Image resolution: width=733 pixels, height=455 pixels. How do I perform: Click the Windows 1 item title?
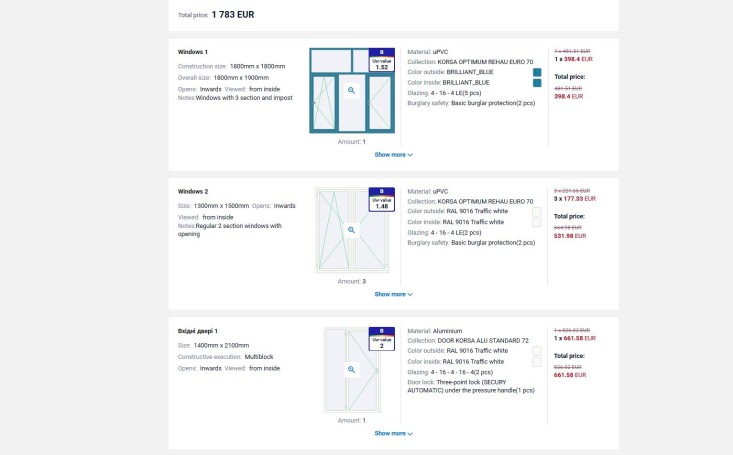pyautogui.click(x=193, y=52)
